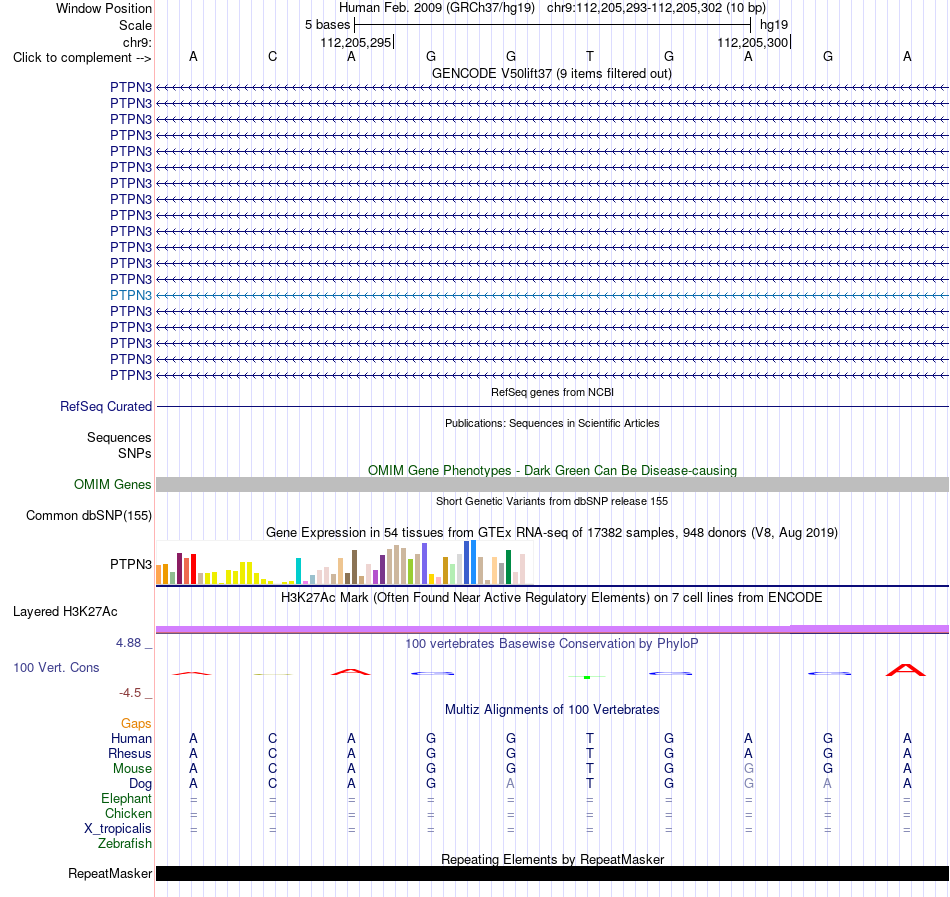Screen dimensions: 950x897
Task: Click the 112,205,295 coordinate on the ruler
Action: click(x=356, y=42)
